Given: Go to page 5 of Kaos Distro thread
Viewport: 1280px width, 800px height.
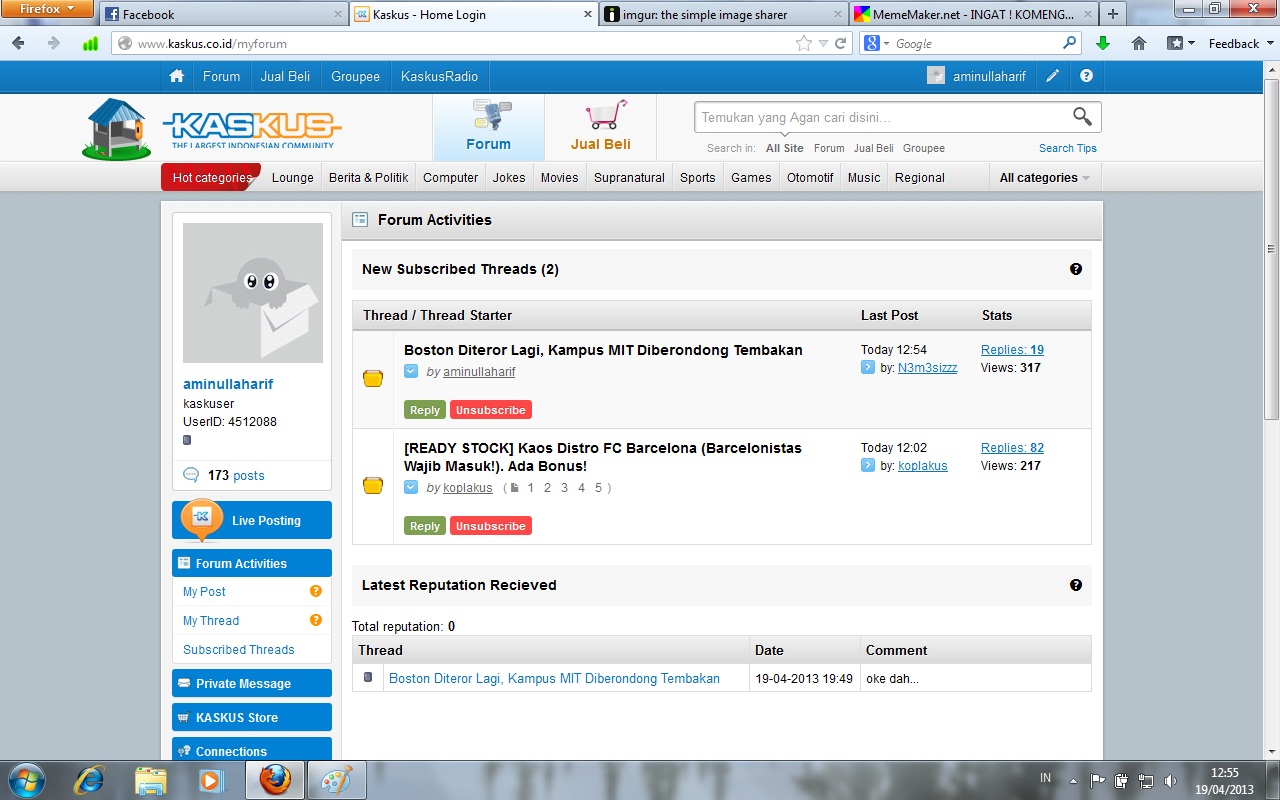Looking at the screenshot, I should pyautogui.click(x=598, y=488).
